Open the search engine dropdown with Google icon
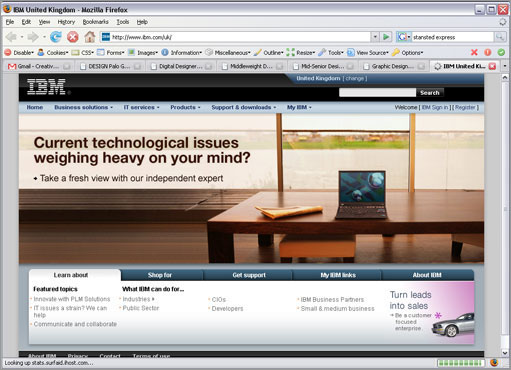 pos(404,37)
